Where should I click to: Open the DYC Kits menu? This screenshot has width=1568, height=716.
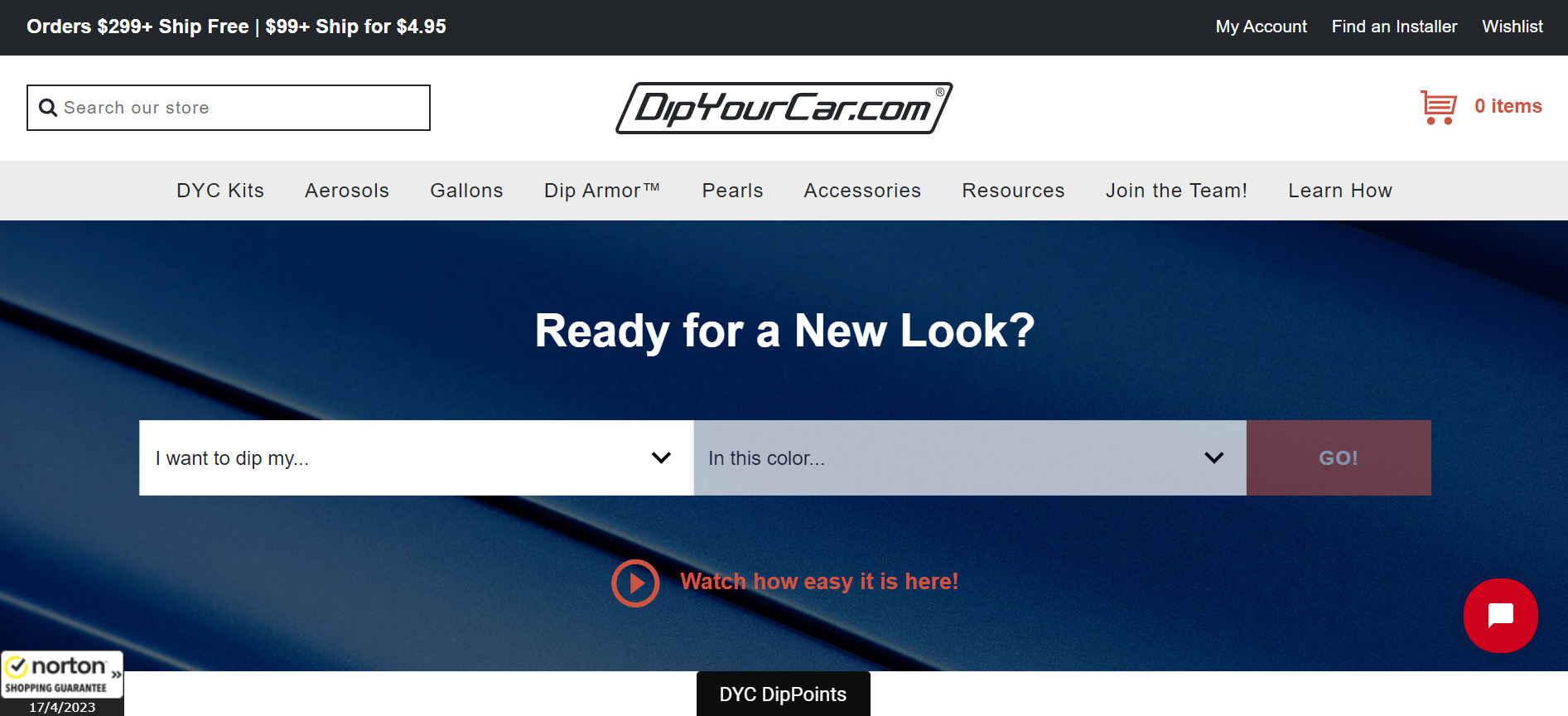pos(220,191)
